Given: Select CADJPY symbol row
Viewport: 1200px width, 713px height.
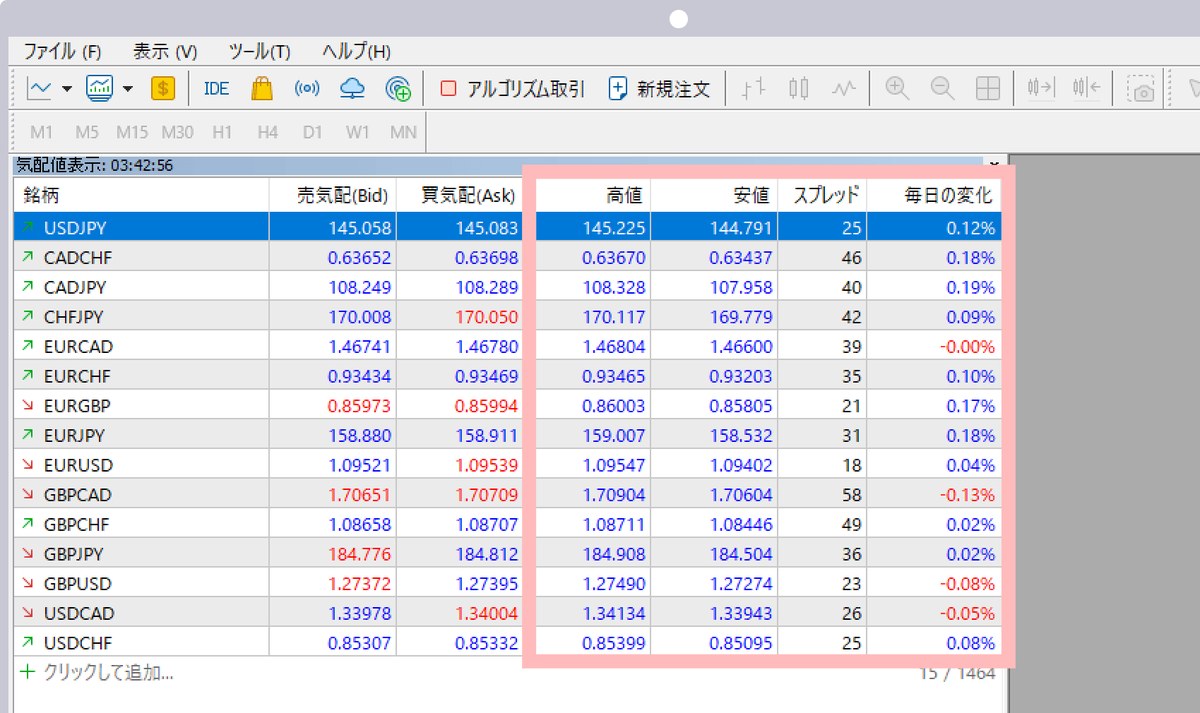Looking at the screenshot, I should 507,287.
